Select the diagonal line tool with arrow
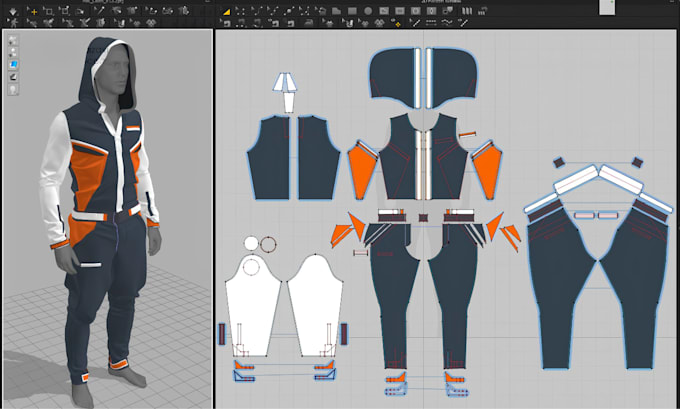 [415, 23]
